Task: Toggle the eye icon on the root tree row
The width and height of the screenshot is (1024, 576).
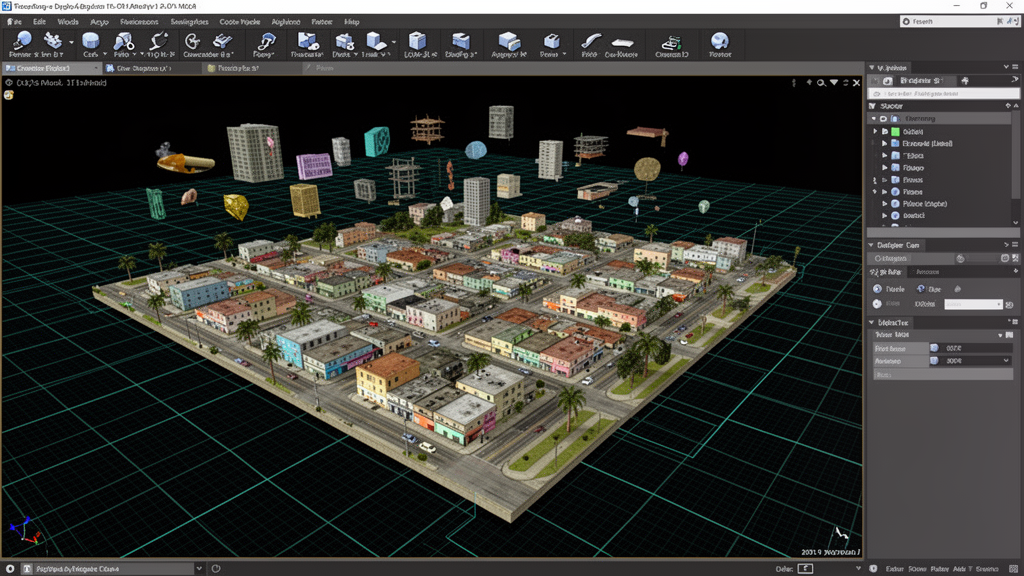Action: tap(883, 119)
